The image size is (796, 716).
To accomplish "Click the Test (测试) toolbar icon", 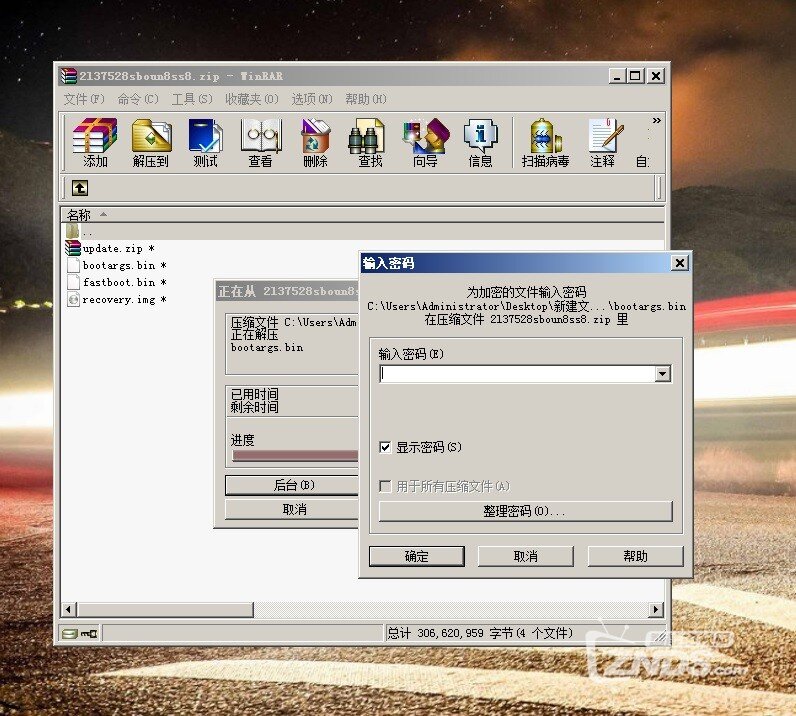I will (205, 142).
